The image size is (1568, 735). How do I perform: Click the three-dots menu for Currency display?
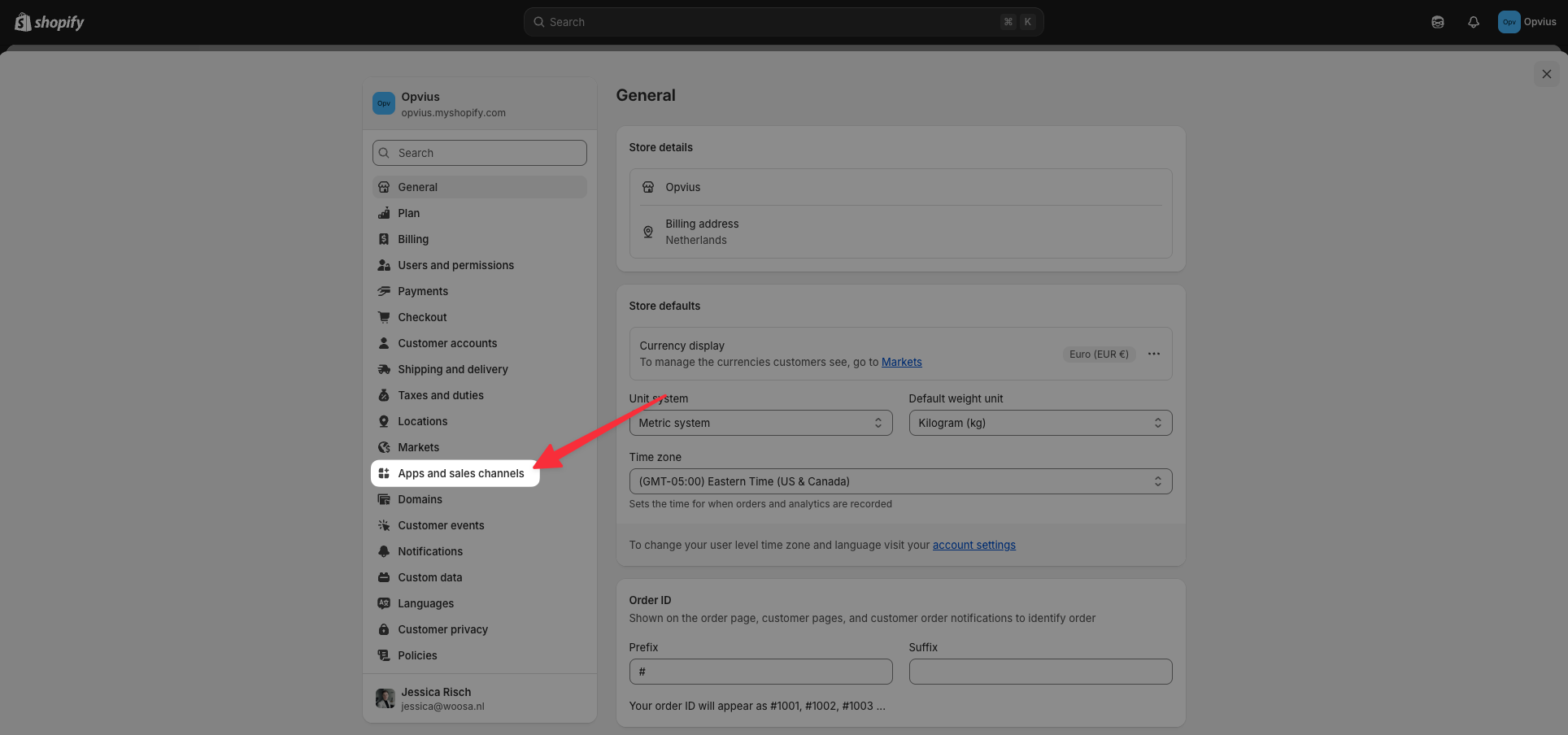coord(1153,354)
